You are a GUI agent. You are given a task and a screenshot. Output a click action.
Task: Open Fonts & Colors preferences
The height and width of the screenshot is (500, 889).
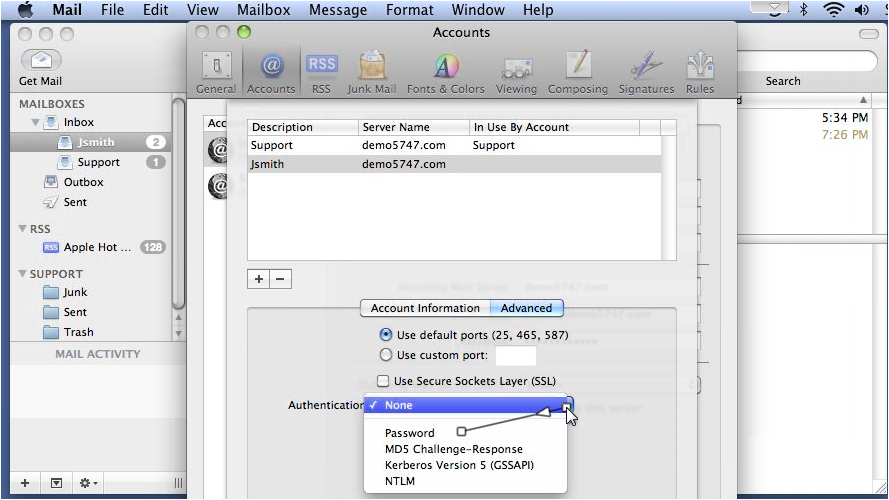pyautogui.click(x=446, y=72)
